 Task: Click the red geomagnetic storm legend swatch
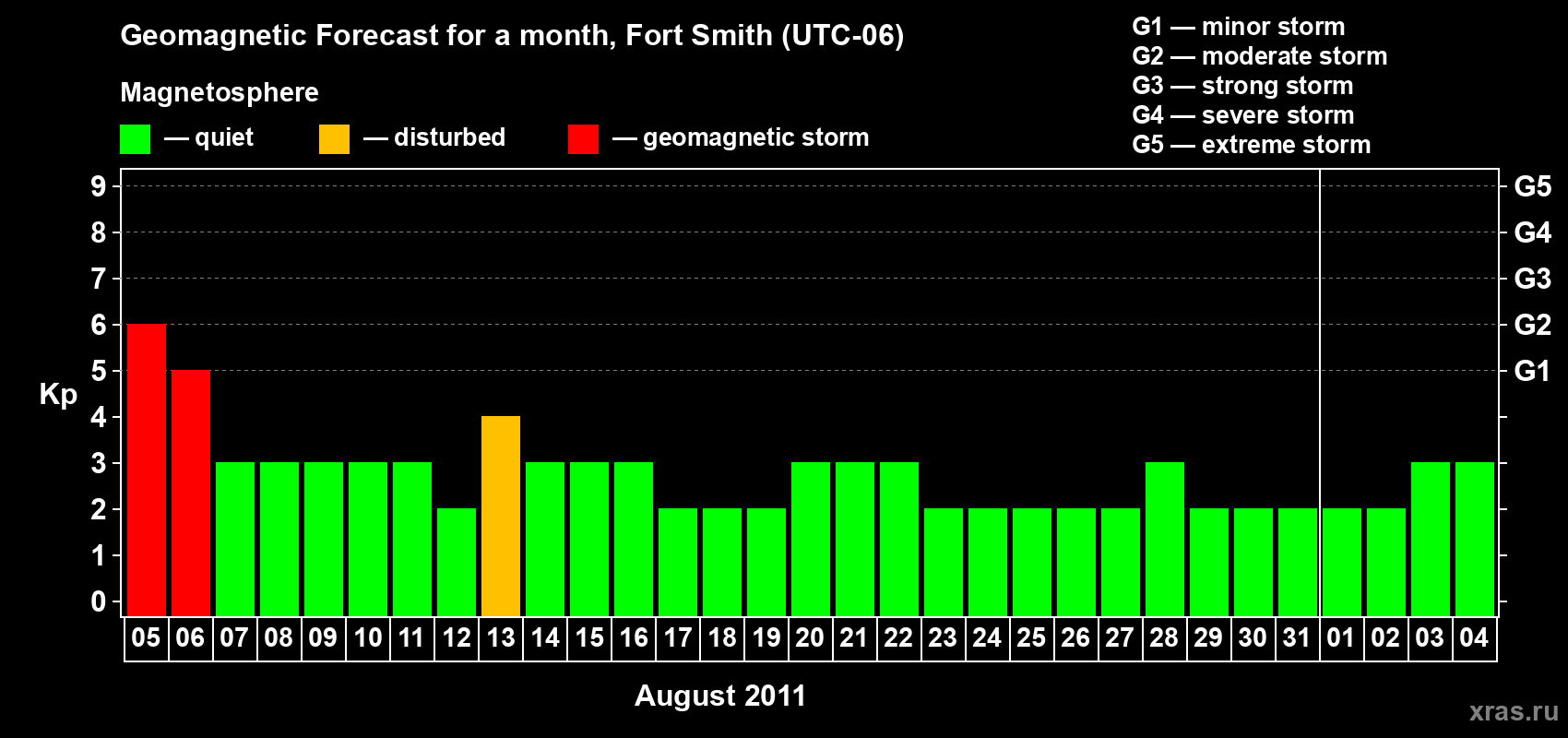(584, 139)
